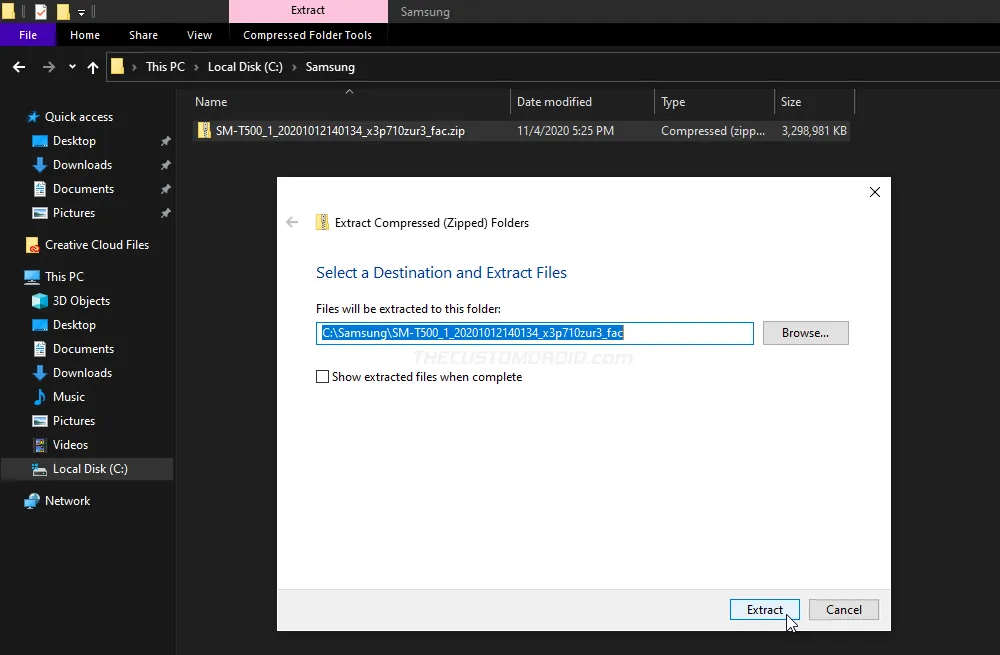
Task: Select the zip file icon in list
Action: pos(204,131)
